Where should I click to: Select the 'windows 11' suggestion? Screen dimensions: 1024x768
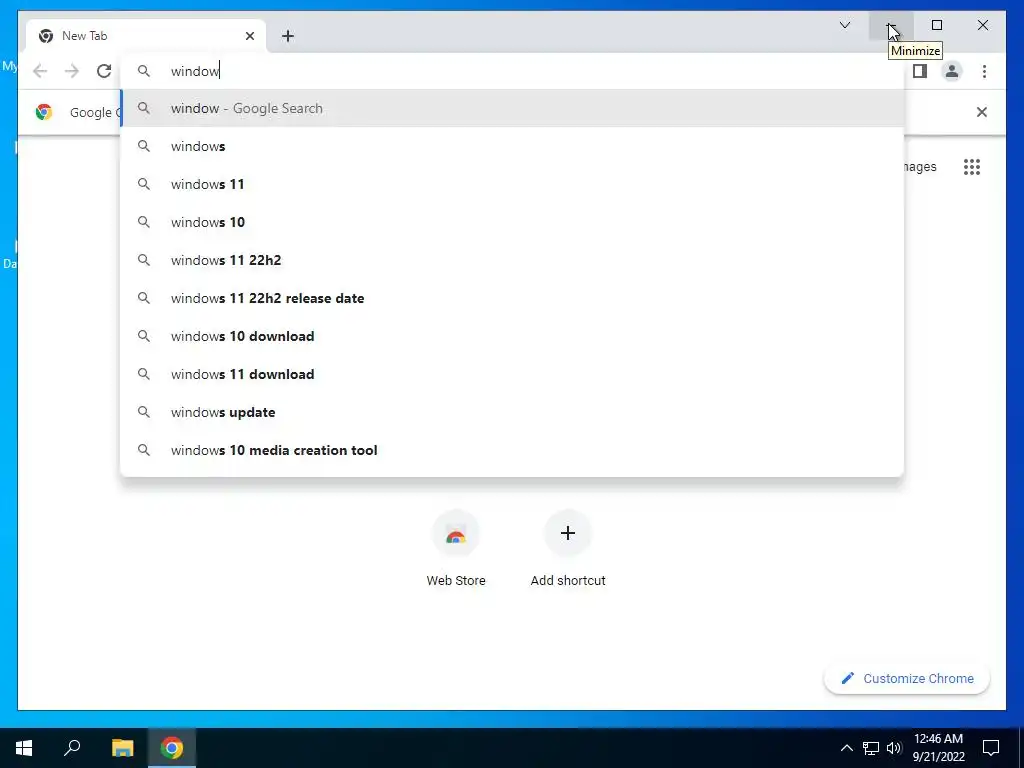pyautogui.click(x=513, y=184)
